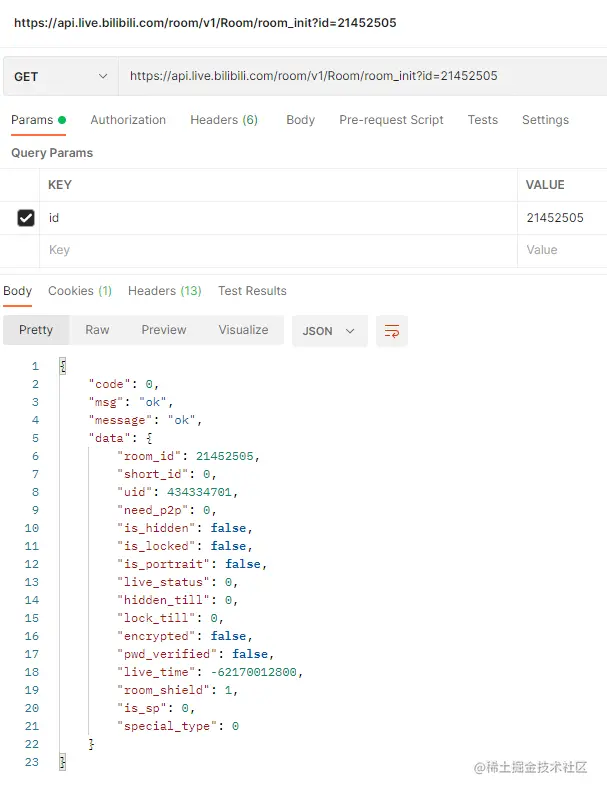Select the response Body tab
Screen dimensions: 607x794
tap(18, 291)
